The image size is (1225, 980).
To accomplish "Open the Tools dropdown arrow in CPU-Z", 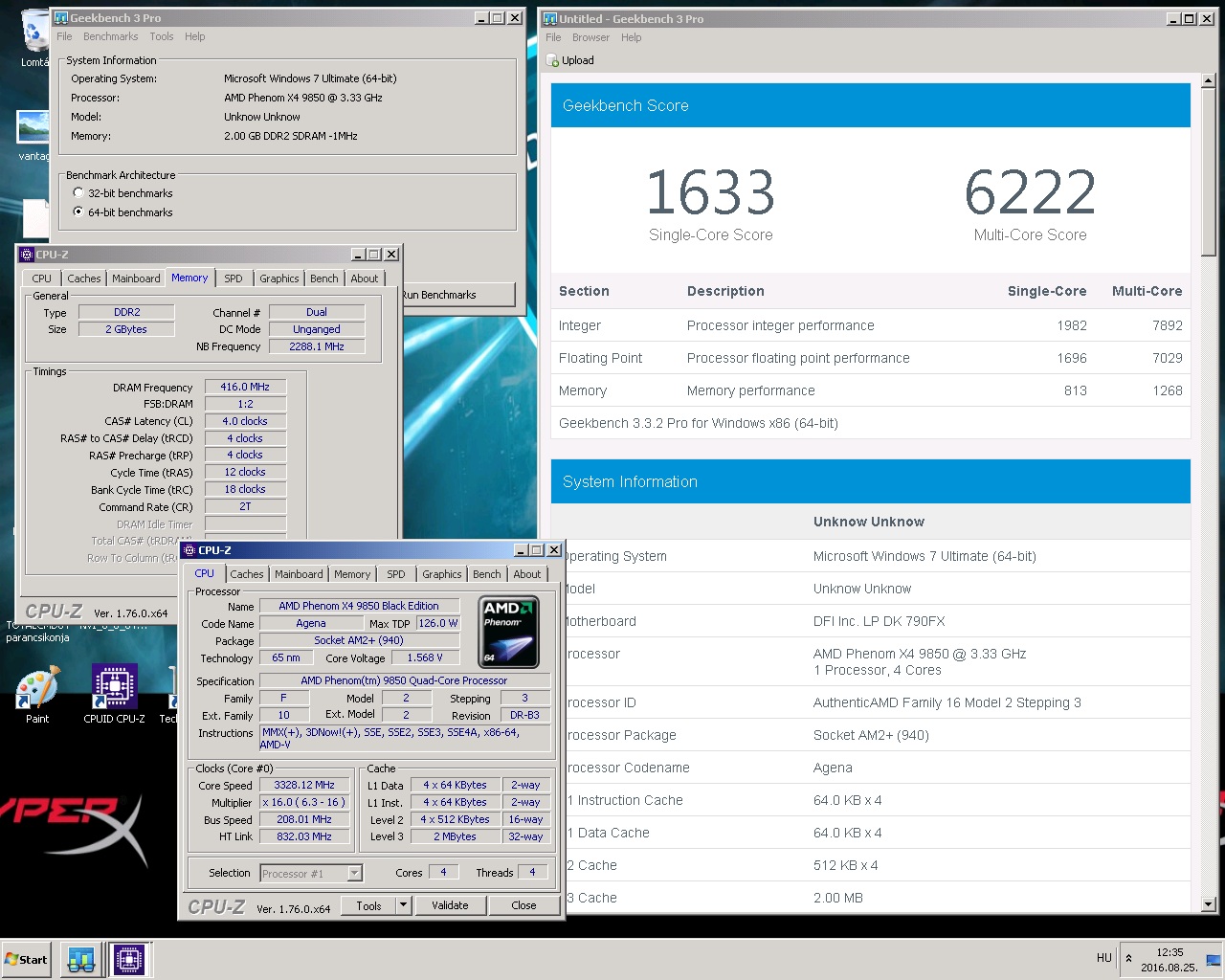I will [x=403, y=905].
